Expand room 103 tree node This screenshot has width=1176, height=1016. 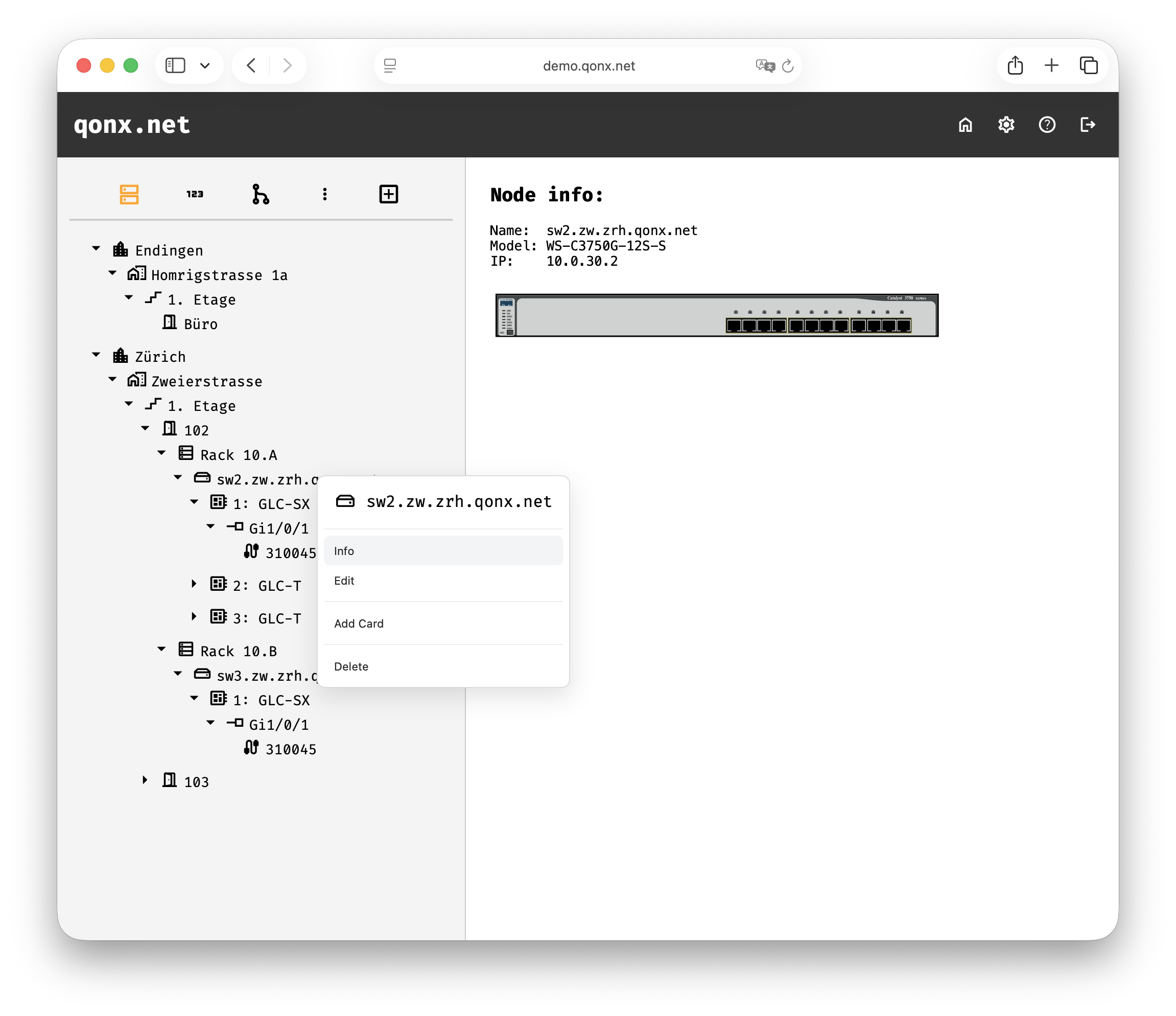coord(145,780)
